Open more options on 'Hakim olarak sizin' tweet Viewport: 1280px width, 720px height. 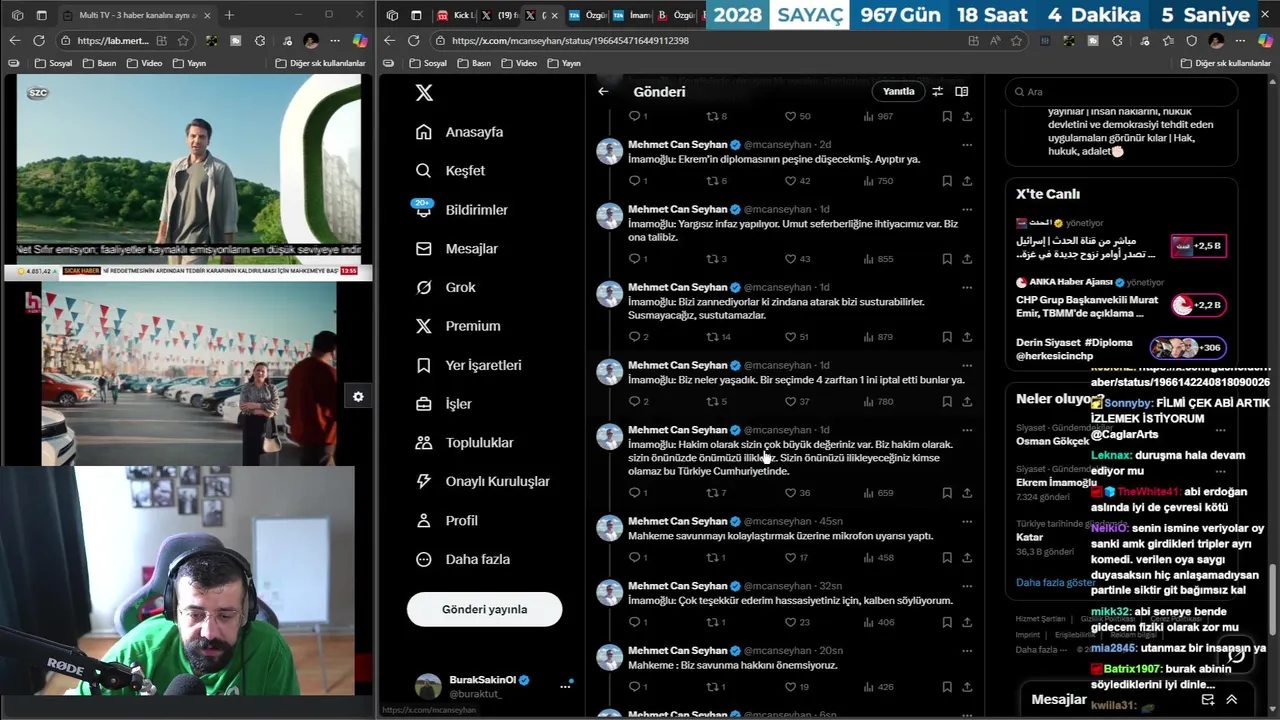pyautogui.click(x=967, y=430)
